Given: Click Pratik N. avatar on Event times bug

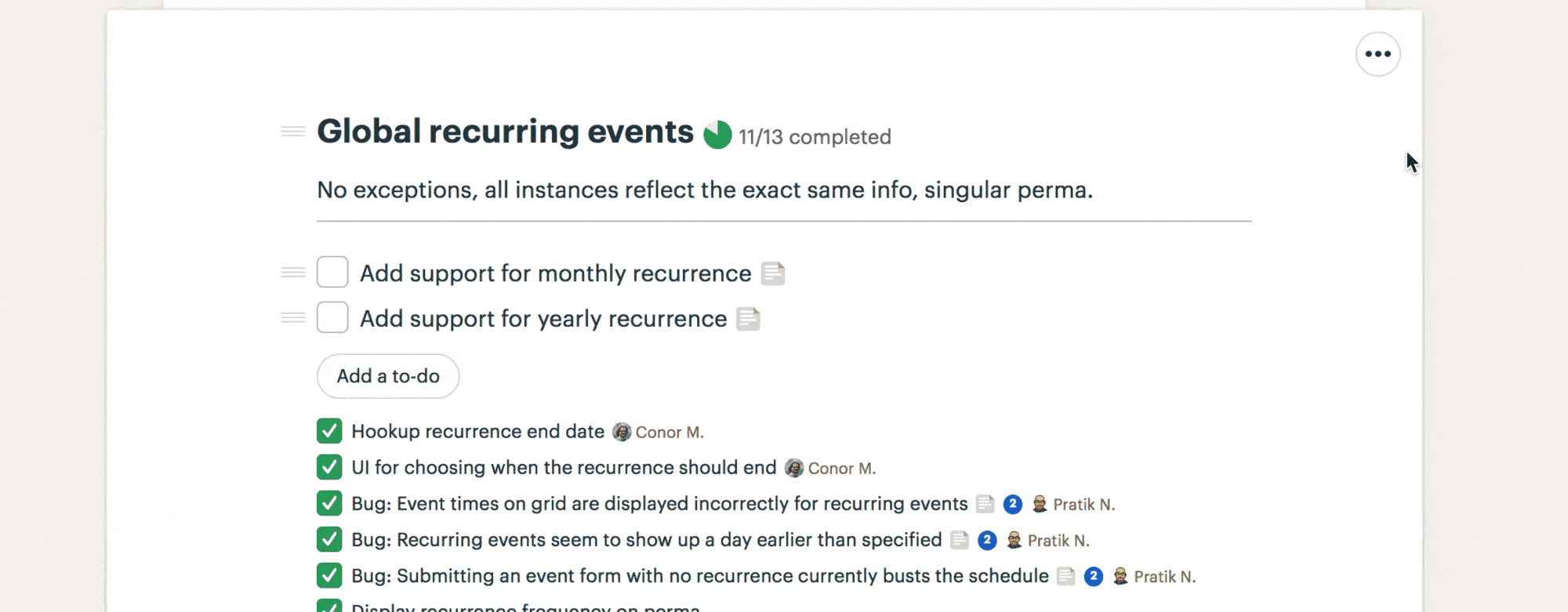Looking at the screenshot, I should point(1040,504).
